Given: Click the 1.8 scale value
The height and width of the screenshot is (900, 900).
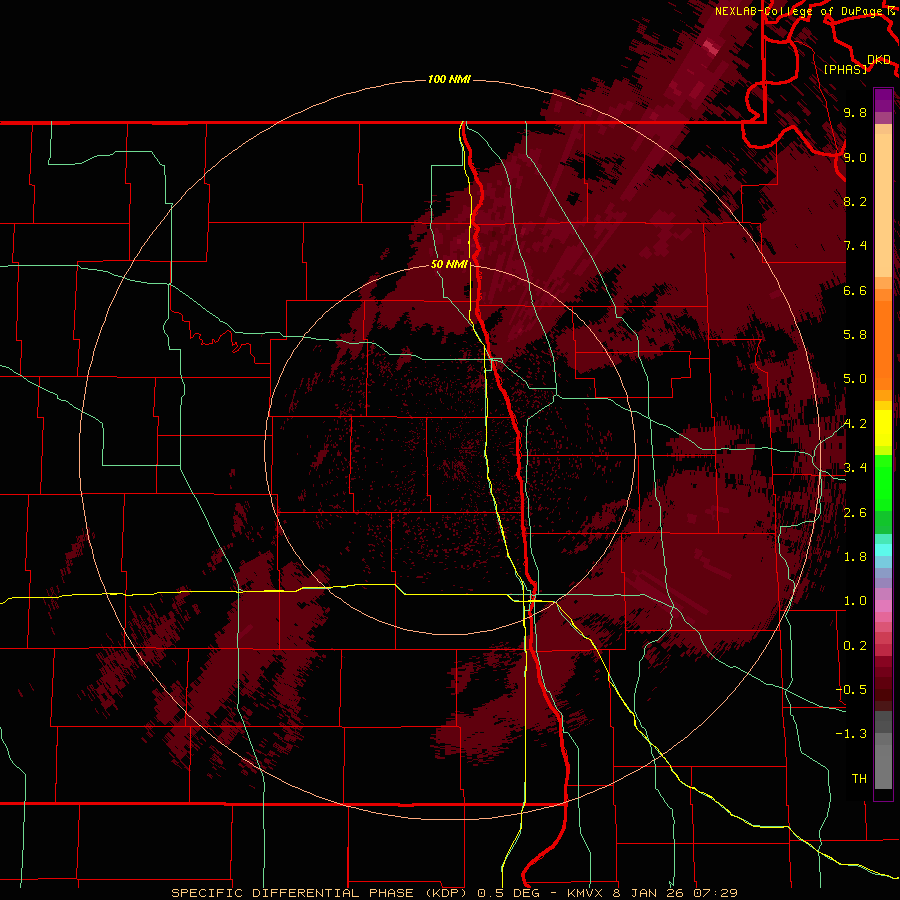Looking at the screenshot, I should pyautogui.click(x=855, y=557).
